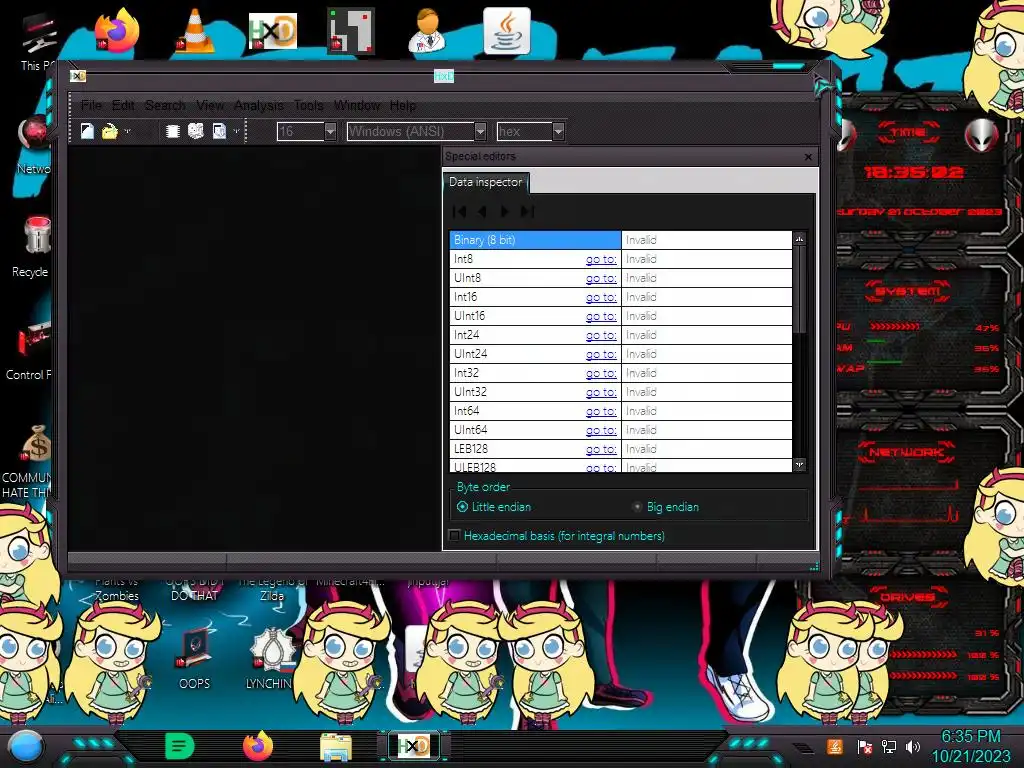Go to next byte in Data inspector
This screenshot has height=768, width=1024.
[504, 212]
